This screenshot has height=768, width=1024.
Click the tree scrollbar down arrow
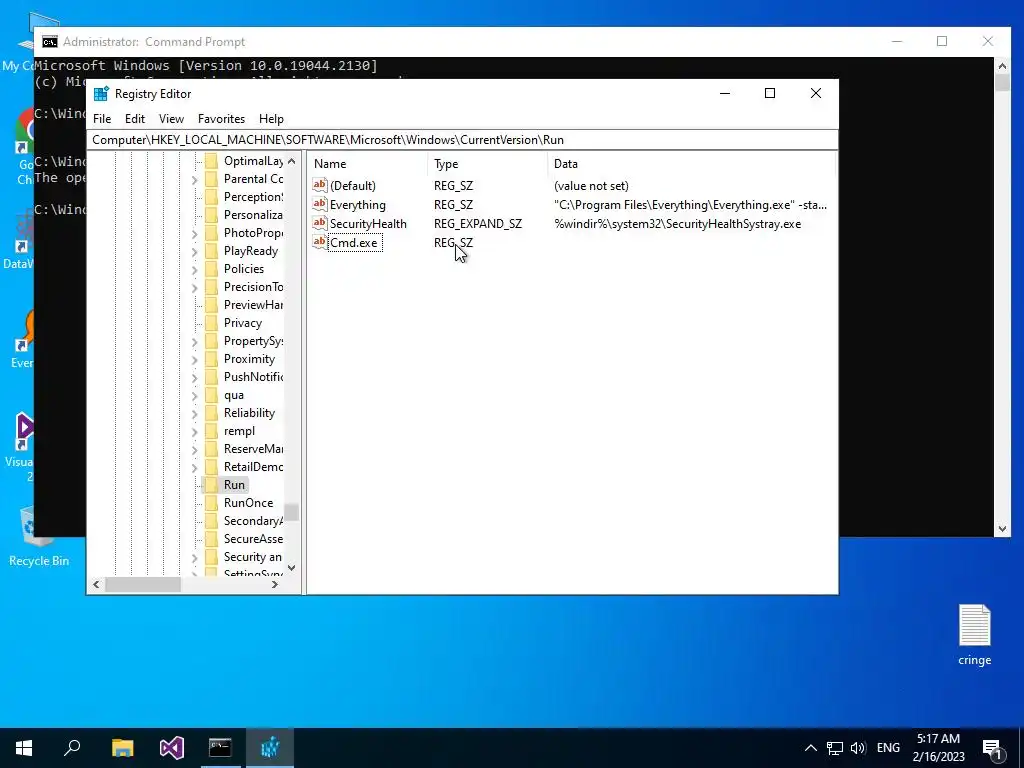point(292,568)
